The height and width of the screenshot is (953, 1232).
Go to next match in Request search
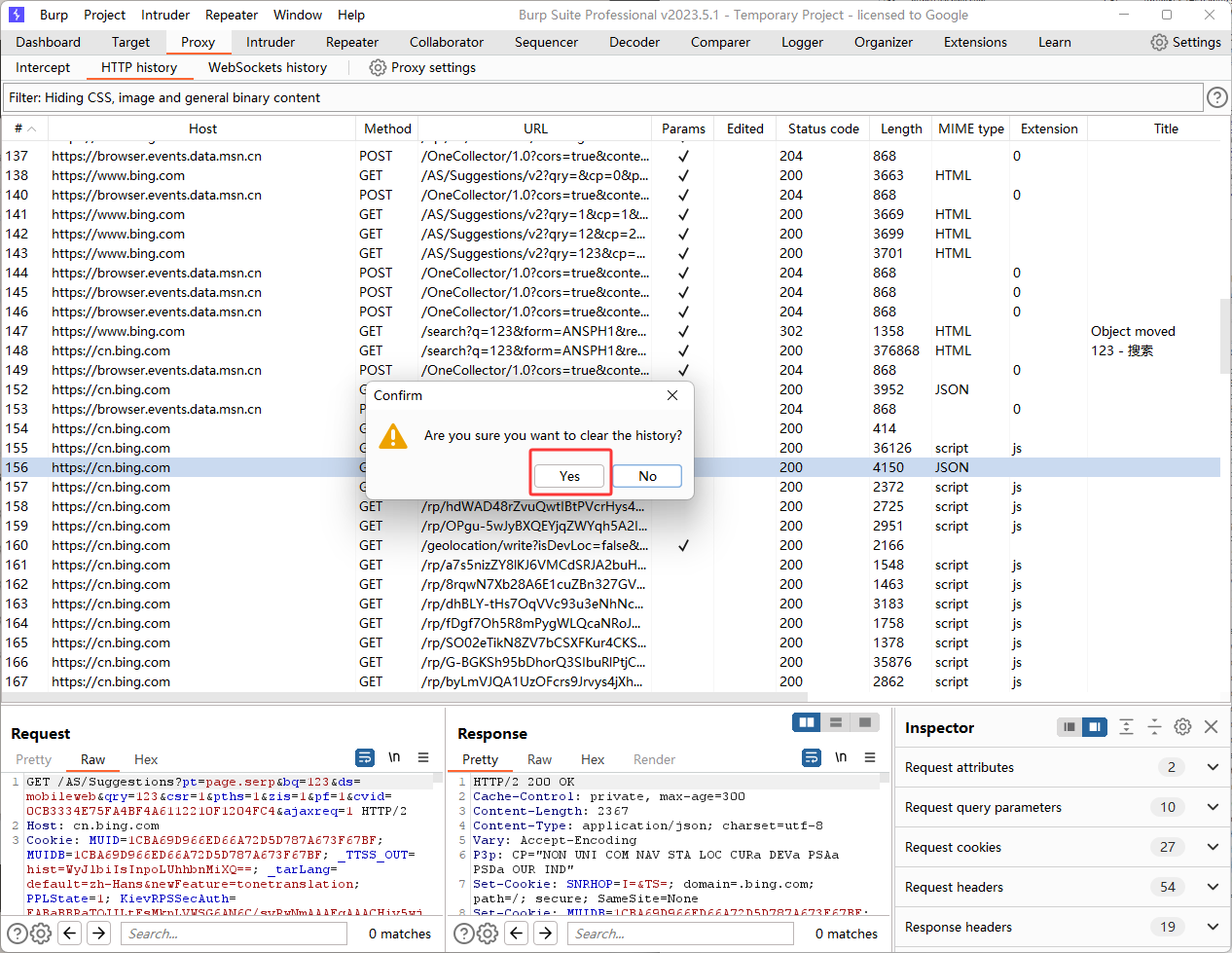pos(99,934)
